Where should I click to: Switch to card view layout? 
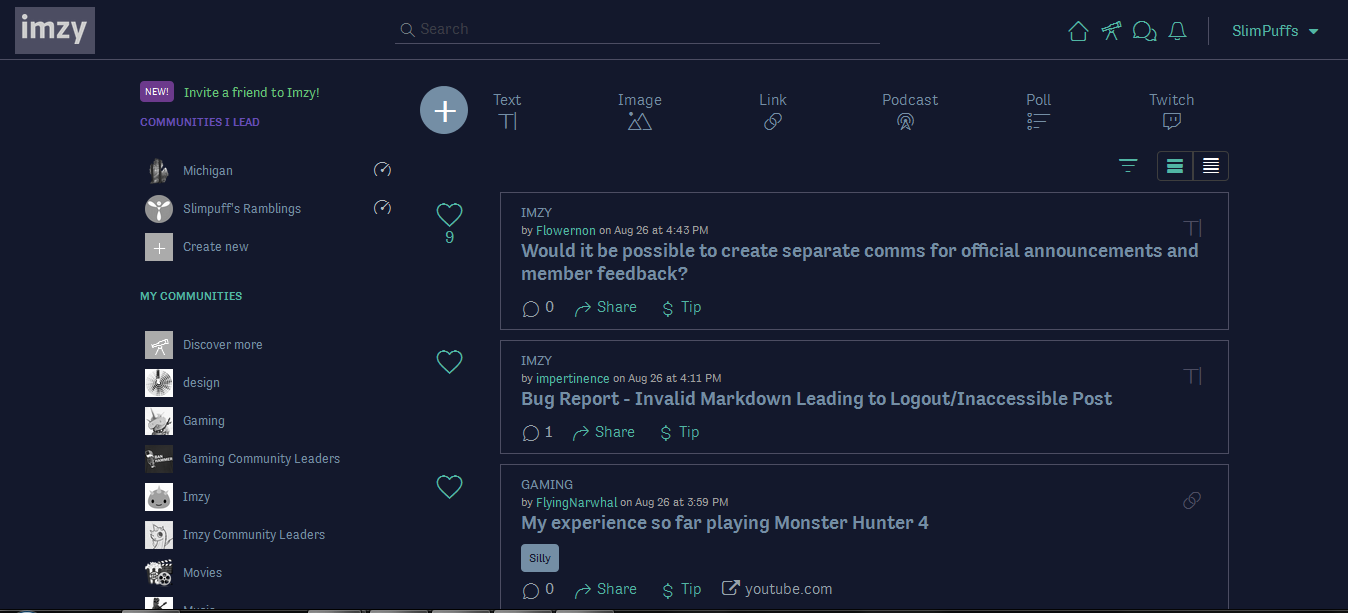(x=1175, y=166)
